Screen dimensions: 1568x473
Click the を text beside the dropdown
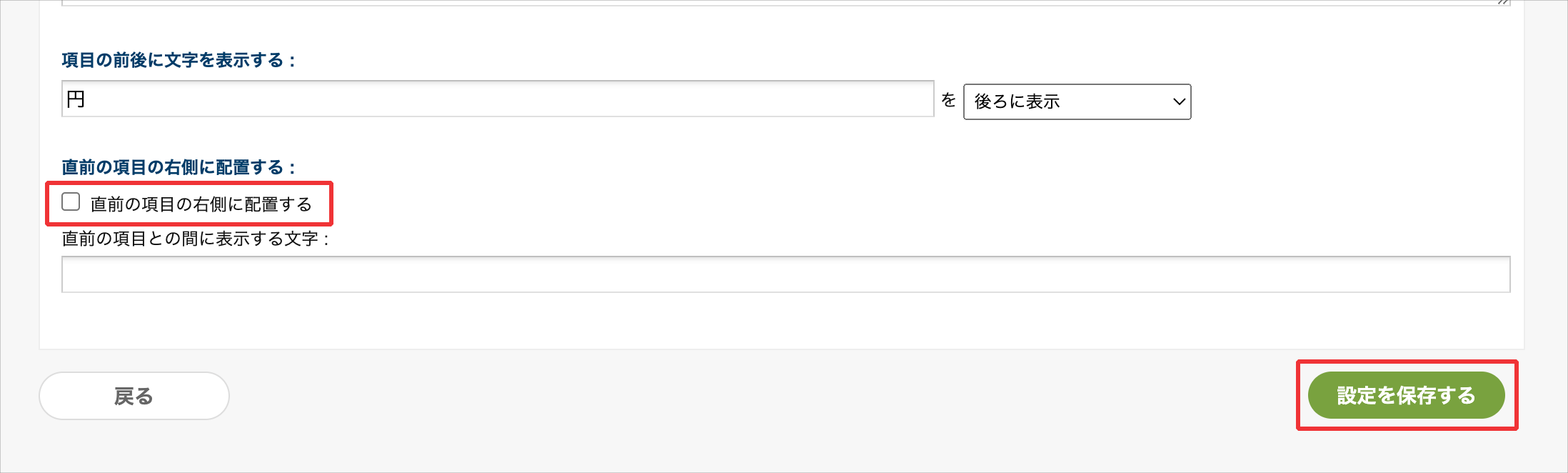click(948, 101)
